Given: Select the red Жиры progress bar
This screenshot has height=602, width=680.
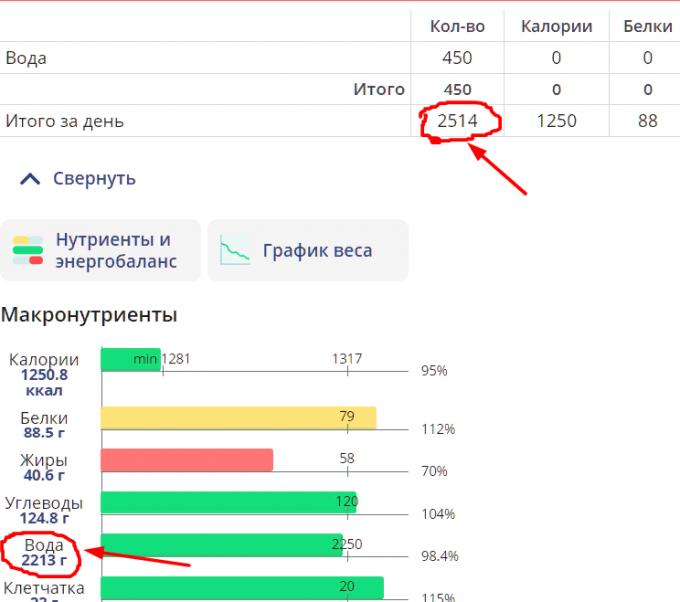Looking at the screenshot, I should tap(187, 459).
